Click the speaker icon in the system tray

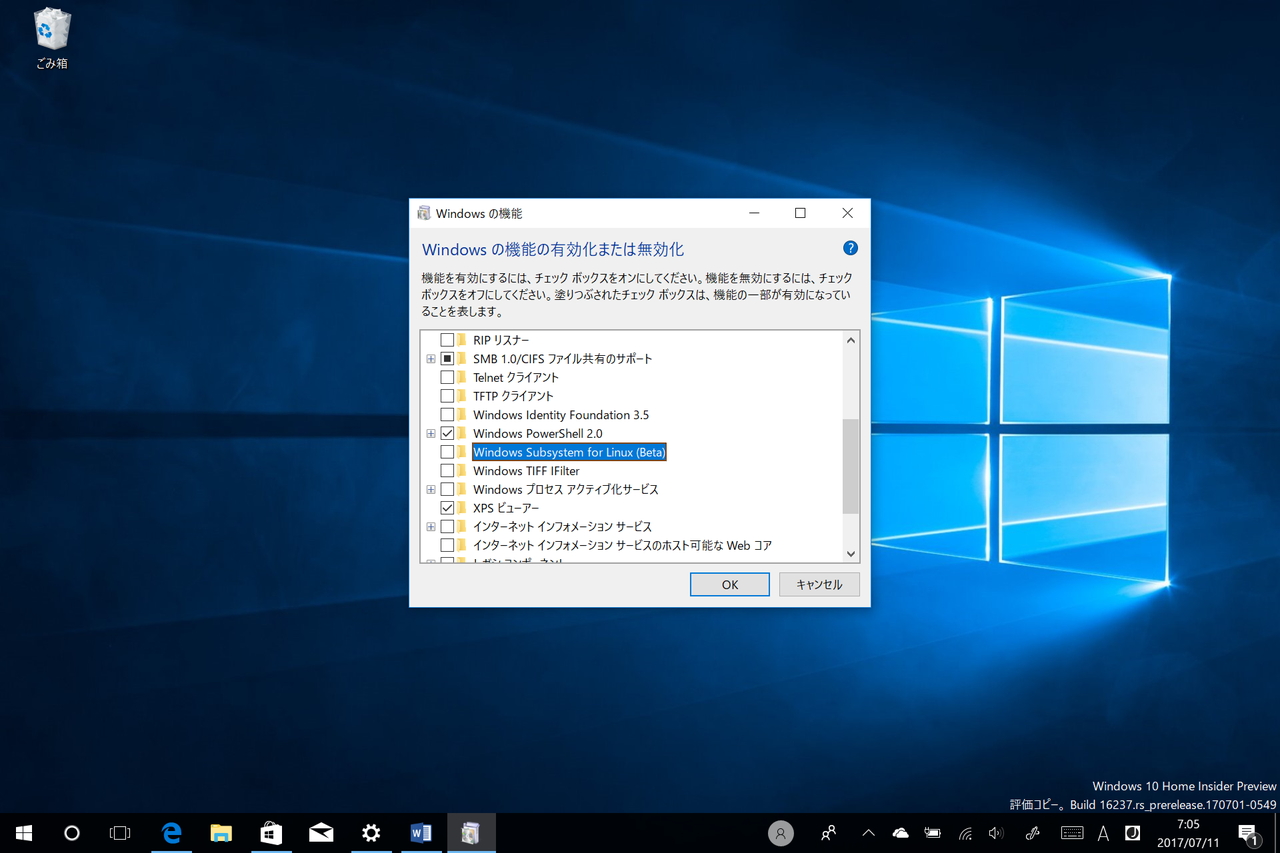996,832
